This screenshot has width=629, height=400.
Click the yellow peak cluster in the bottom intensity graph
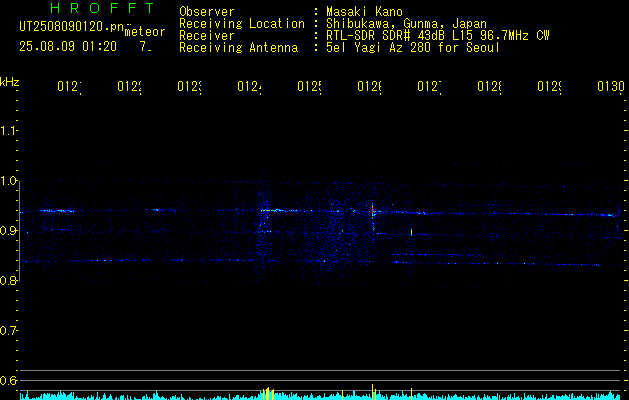[268, 394]
